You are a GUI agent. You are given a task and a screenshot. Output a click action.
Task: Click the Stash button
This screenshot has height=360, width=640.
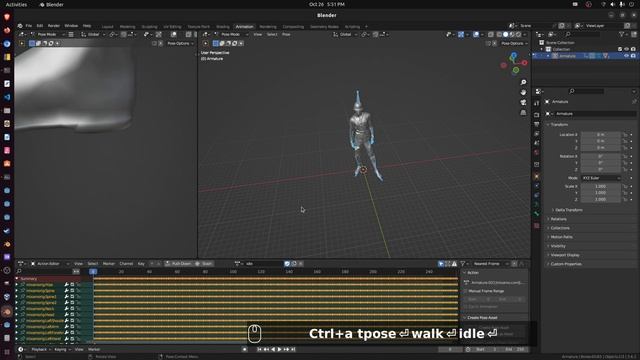click(x=204, y=264)
